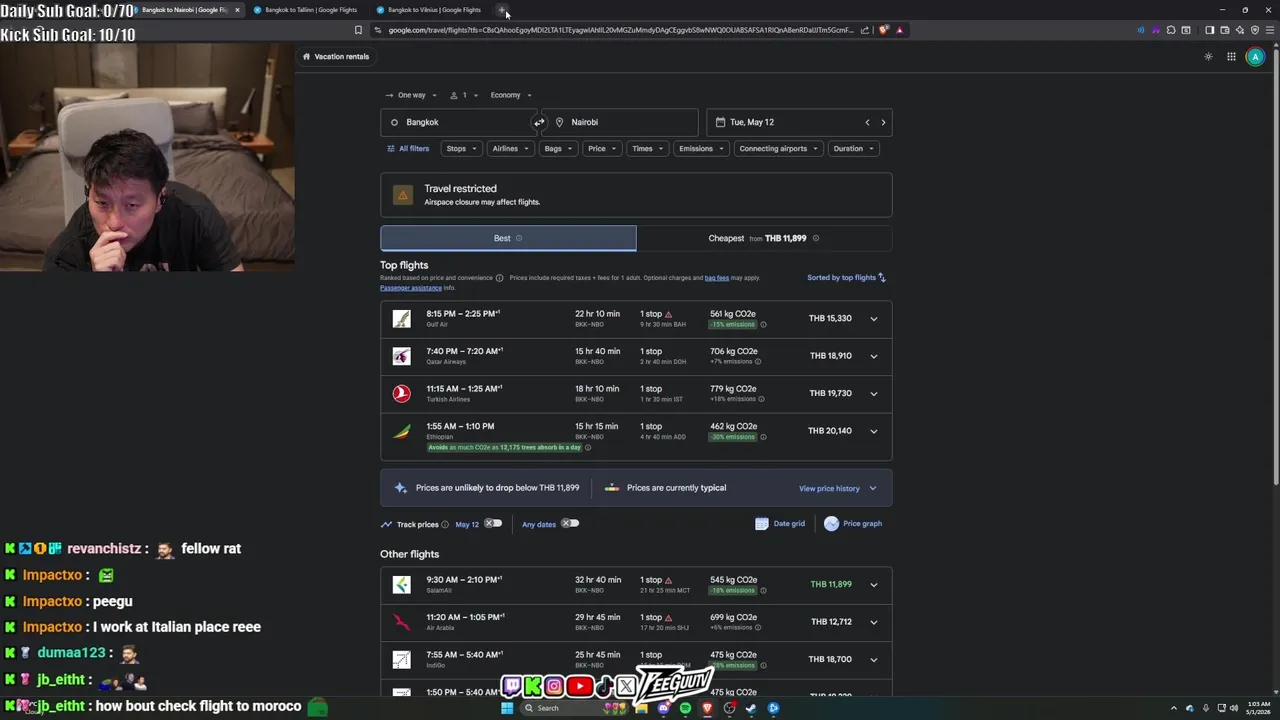Screen dimensions: 1280x720
Task: Go to next date arrow
Action: coord(883,122)
